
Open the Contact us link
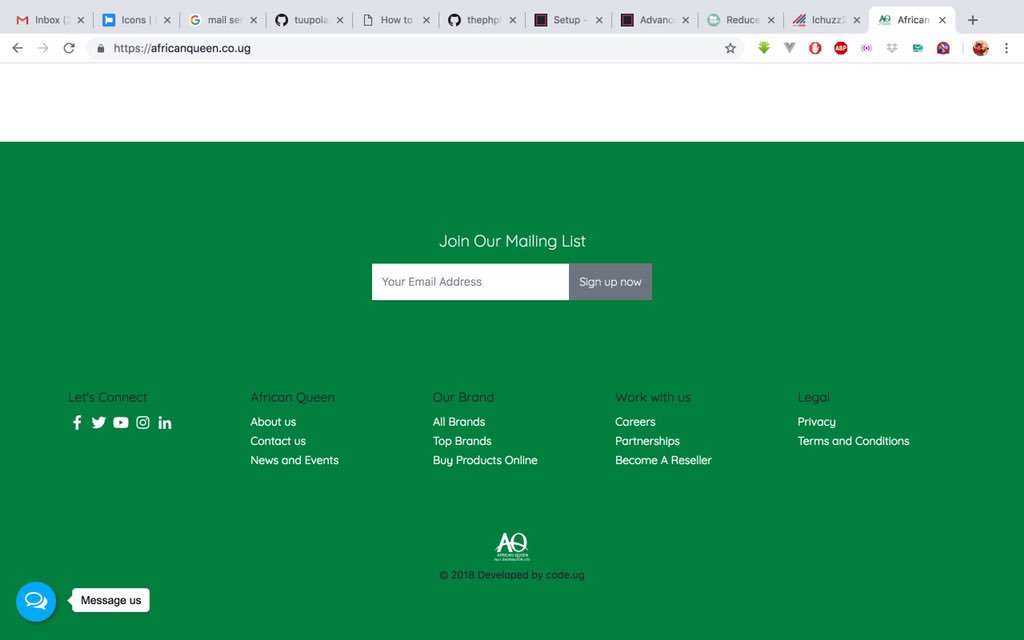[278, 441]
